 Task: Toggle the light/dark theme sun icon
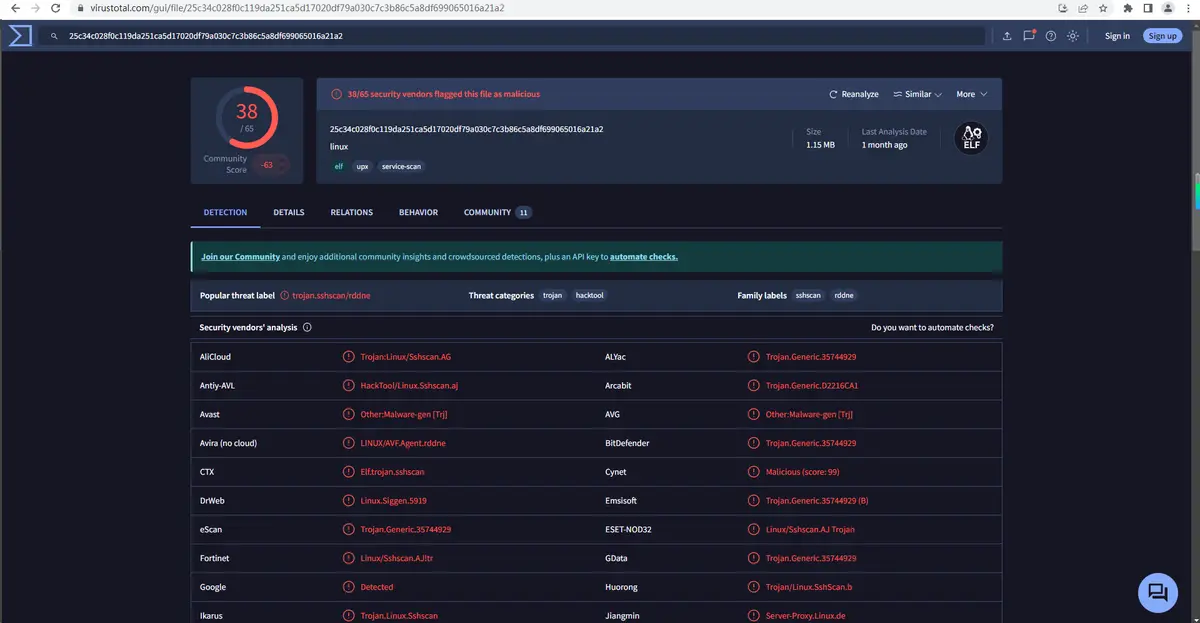click(1073, 36)
